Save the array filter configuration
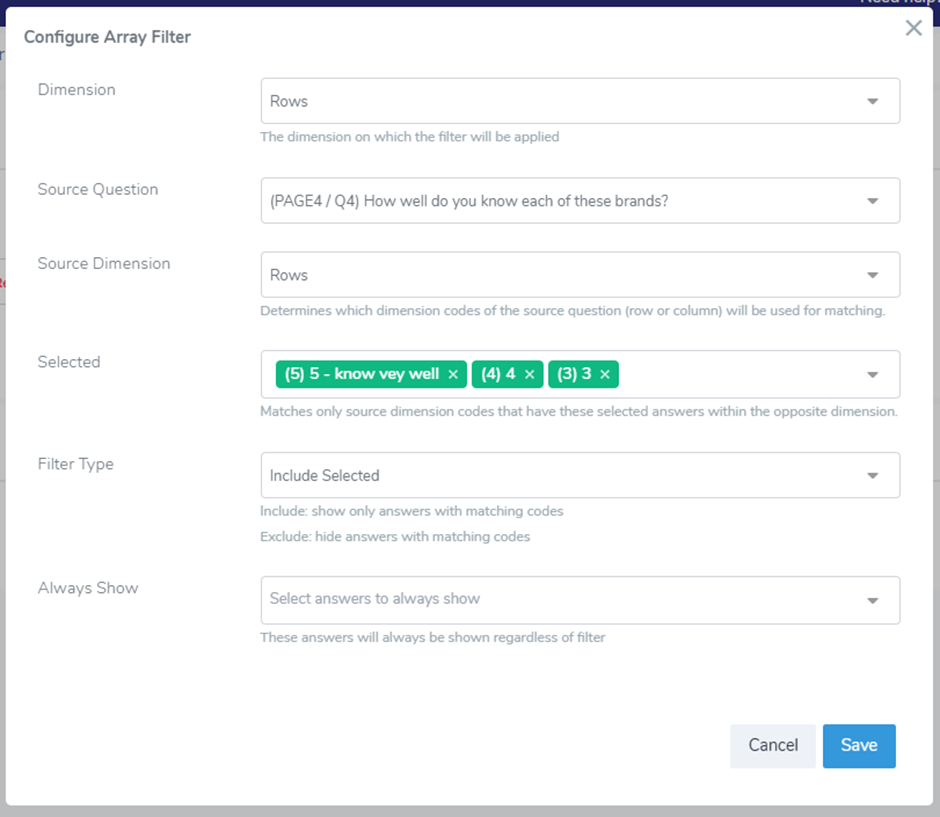 [x=858, y=745]
